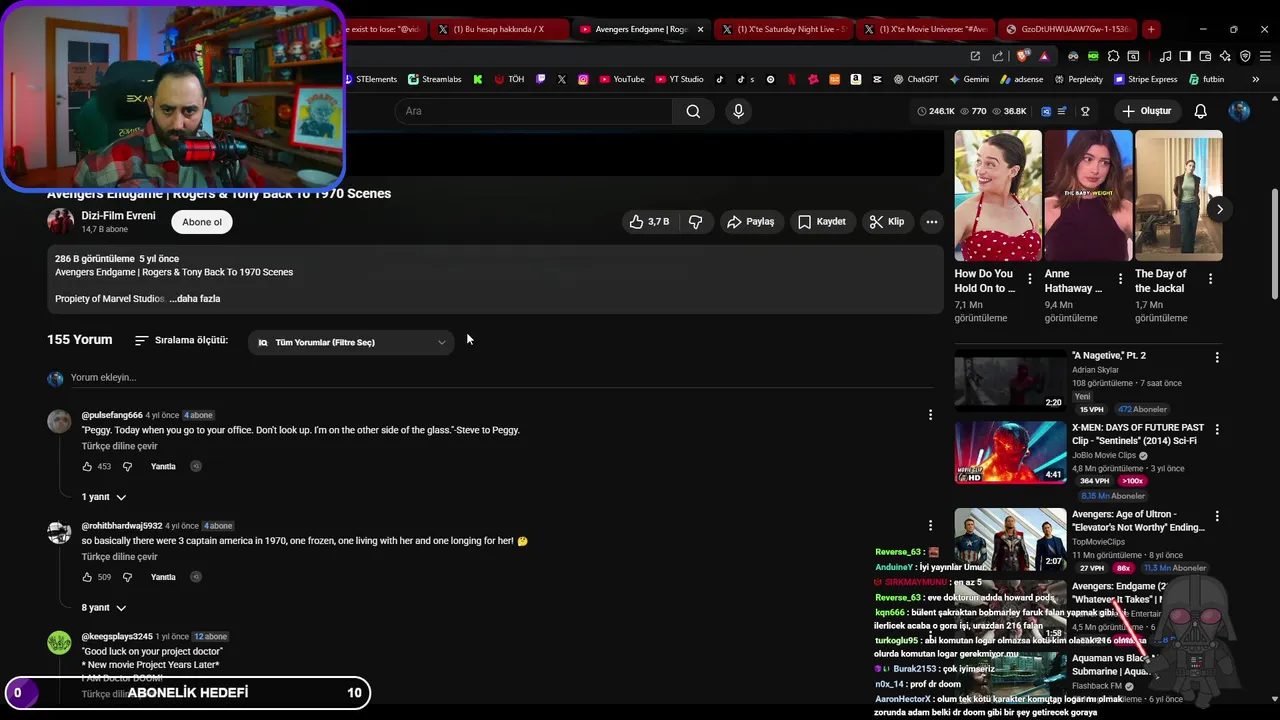The height and width of the screenshot is (720, 1280).
Task: Dislike the @rohitbhardwaj5932 comment
Action: pos(127,577)
